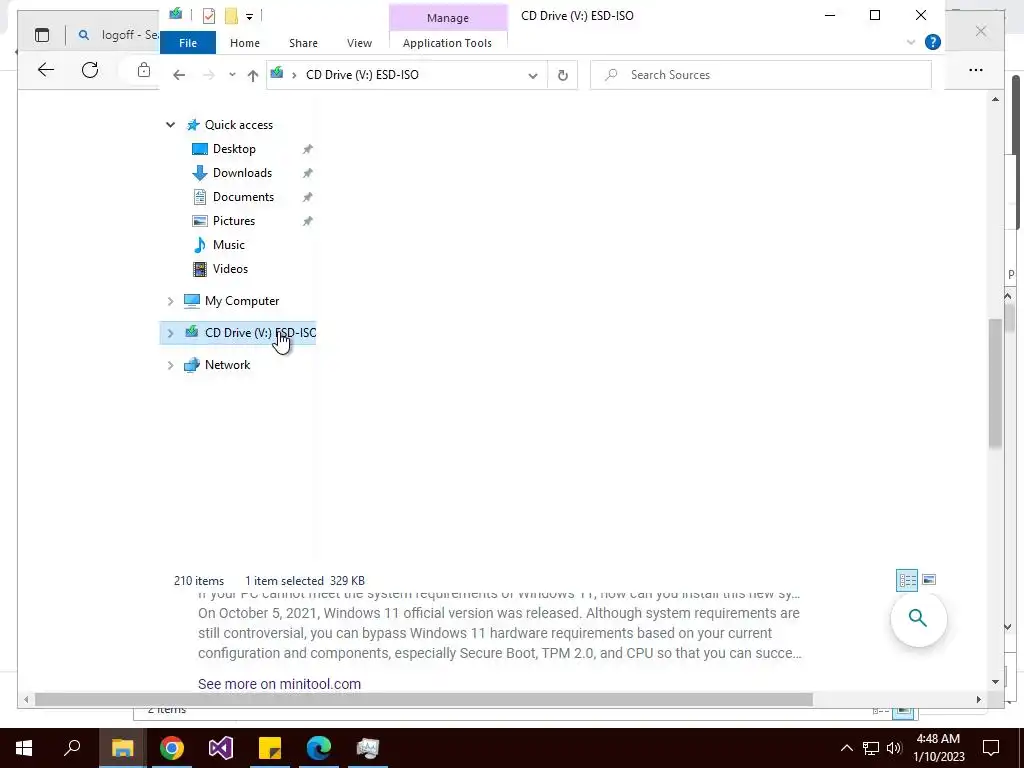Open Pictures from Quick access list
1024x768 pixels.
pyautogui.click(x=233, y=221)
